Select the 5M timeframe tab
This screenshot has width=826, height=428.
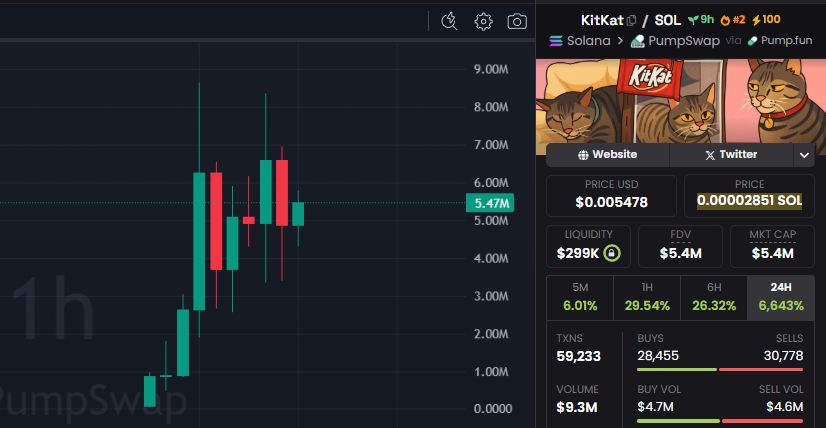click(580, 297)
